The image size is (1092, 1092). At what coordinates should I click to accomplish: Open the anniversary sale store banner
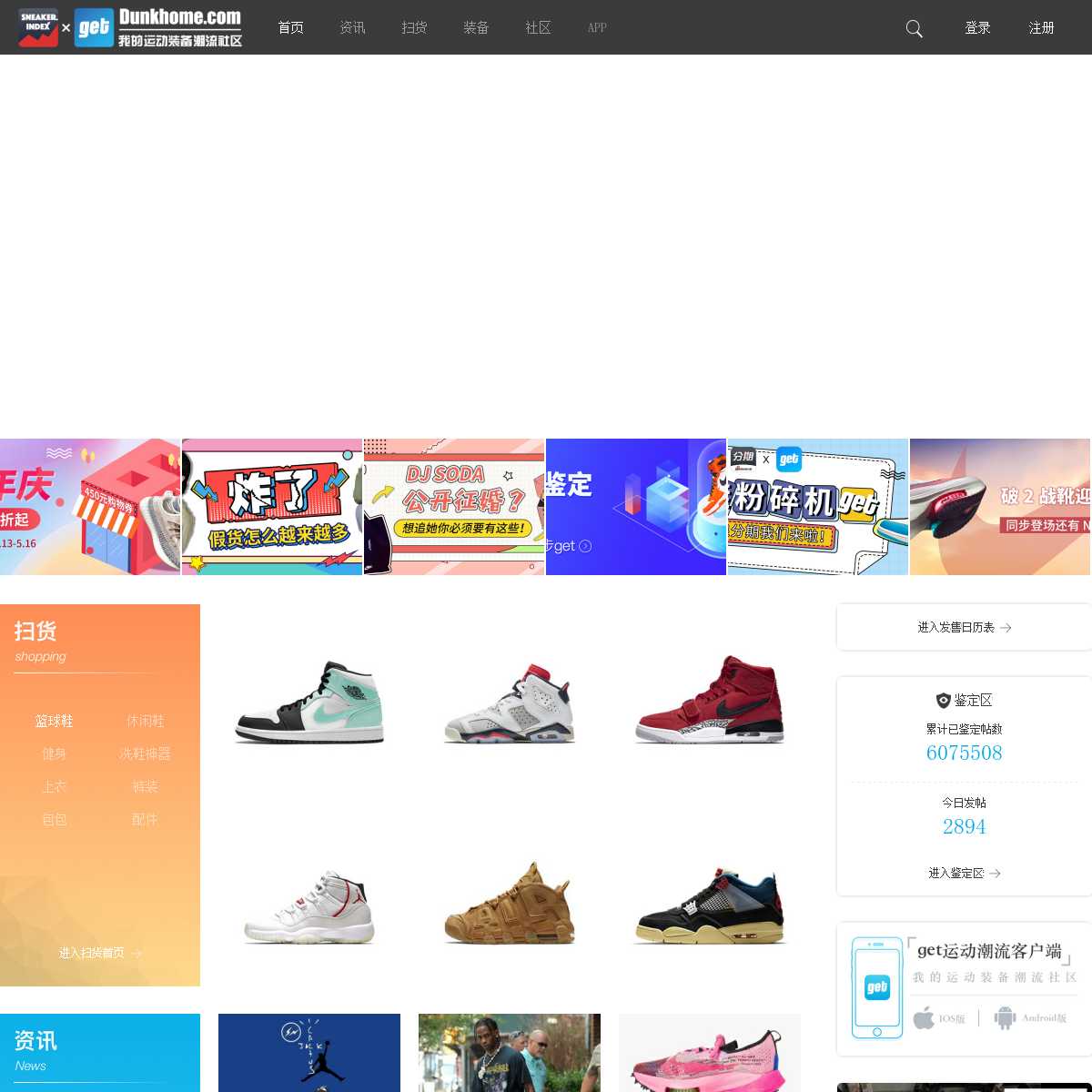click(x=90, y=507)
